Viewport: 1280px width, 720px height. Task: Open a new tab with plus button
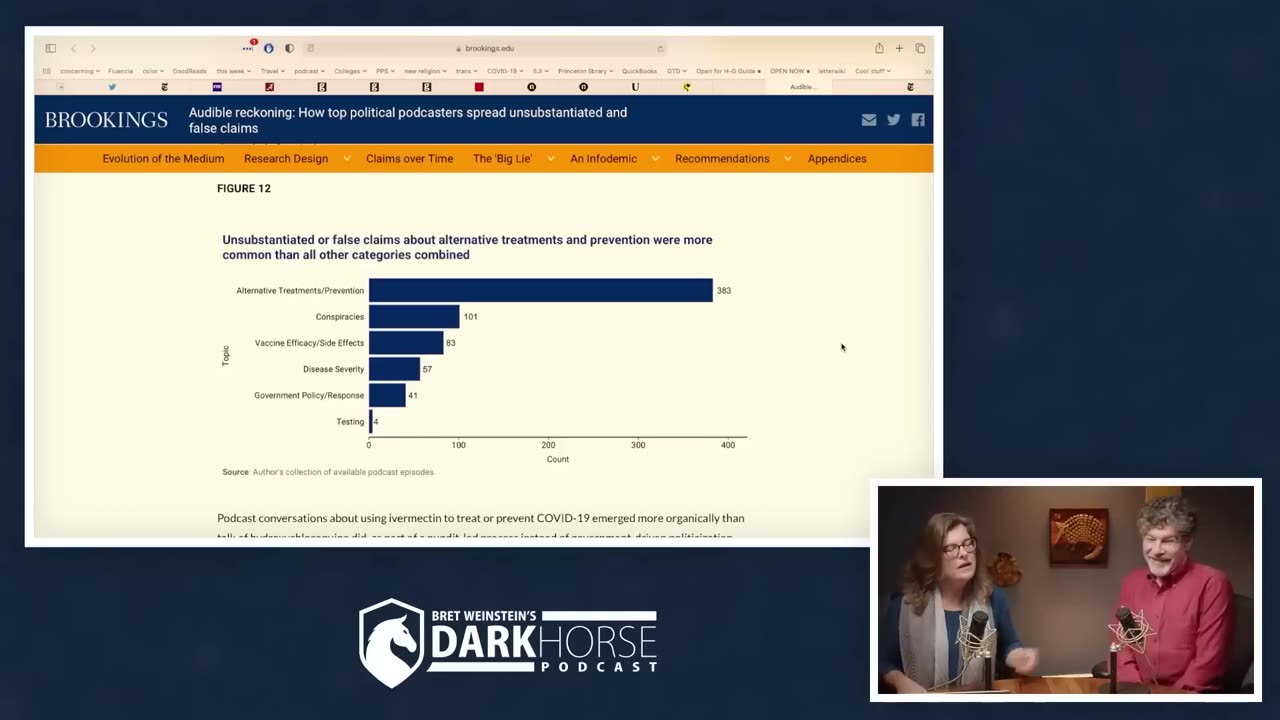point(899,48)
